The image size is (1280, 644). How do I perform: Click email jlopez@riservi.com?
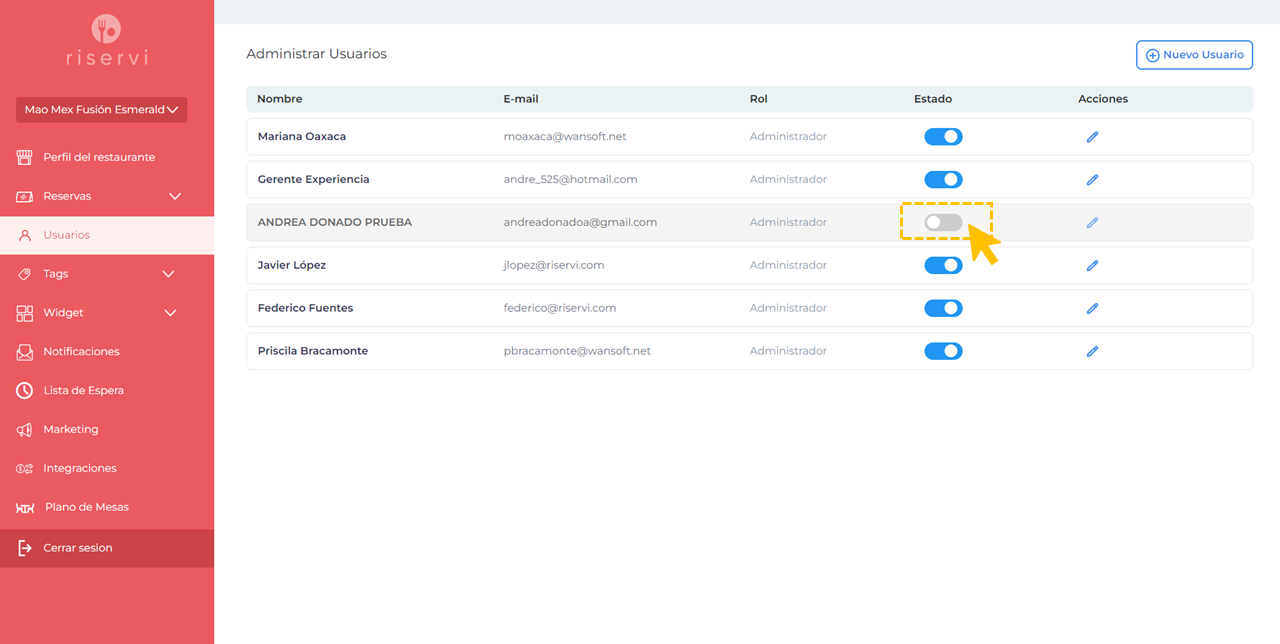[x=554, y=266]
